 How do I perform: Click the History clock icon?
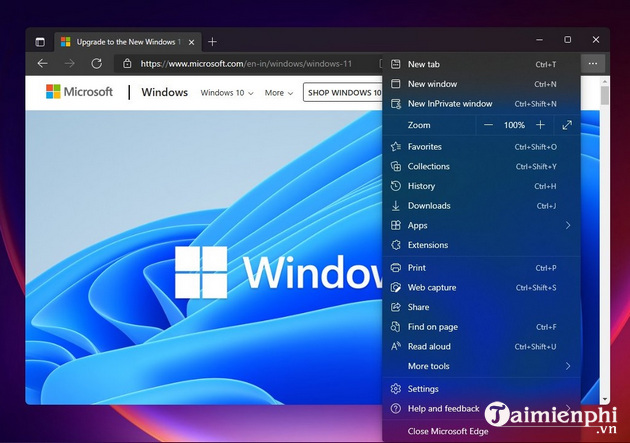(396, 186)
